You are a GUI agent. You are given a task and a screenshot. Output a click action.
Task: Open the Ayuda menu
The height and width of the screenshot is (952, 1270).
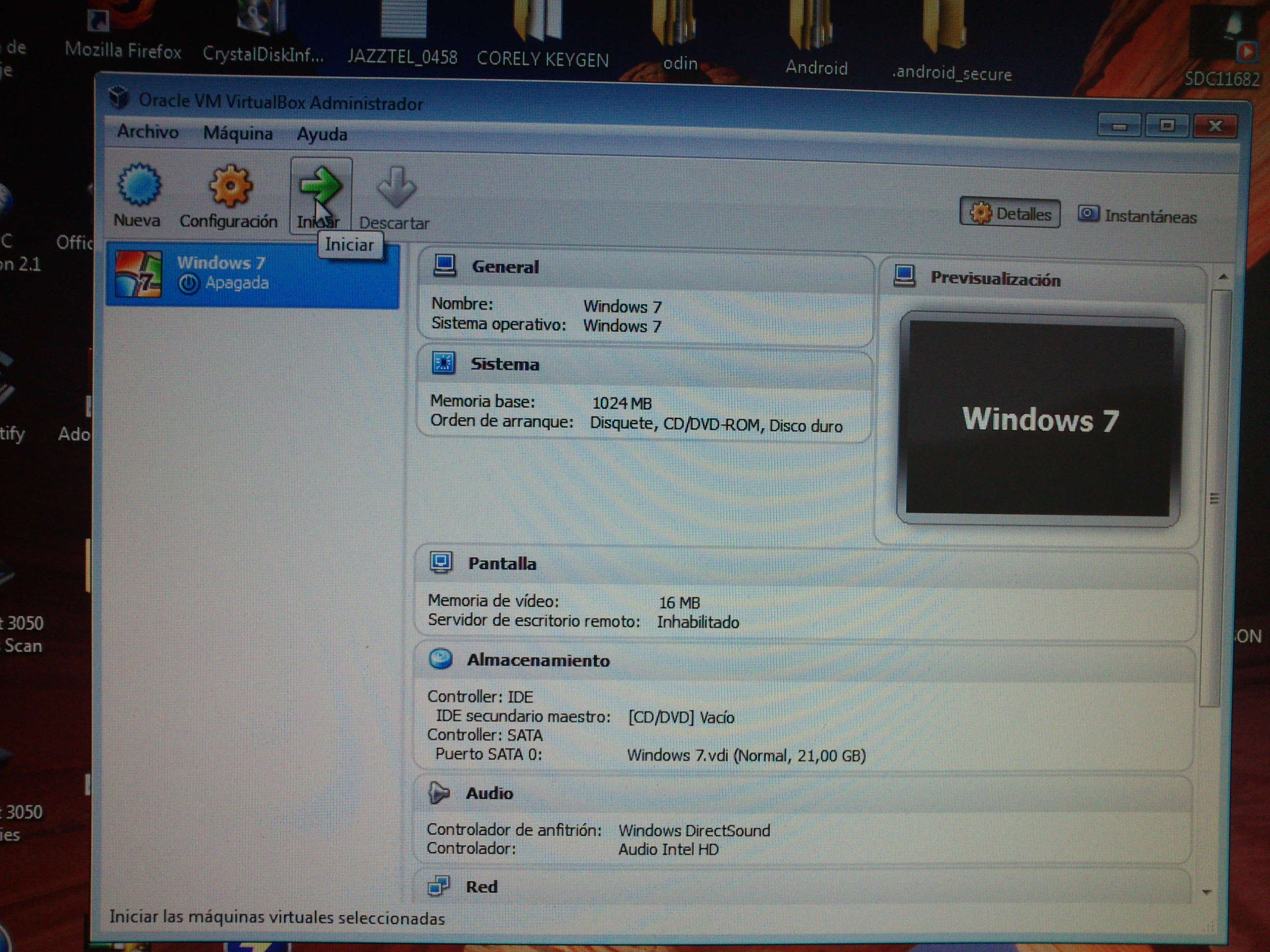321,135
